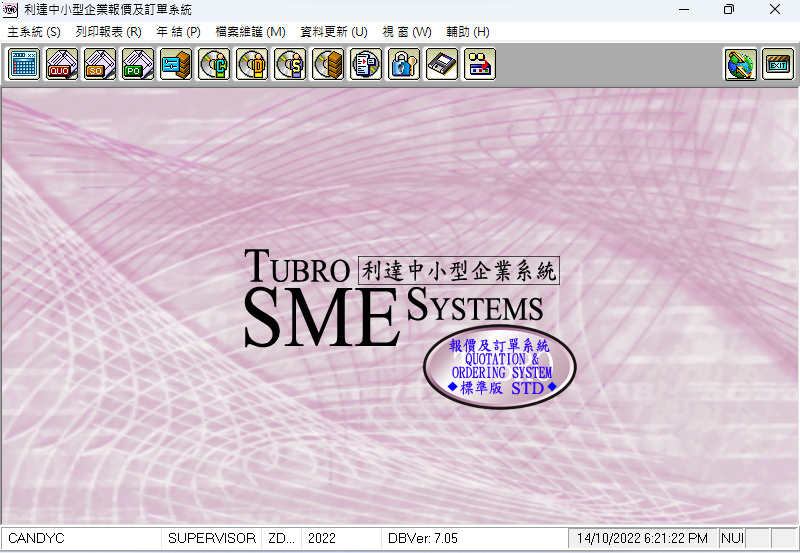Open the 檔案維護 (M) menu

250,32
